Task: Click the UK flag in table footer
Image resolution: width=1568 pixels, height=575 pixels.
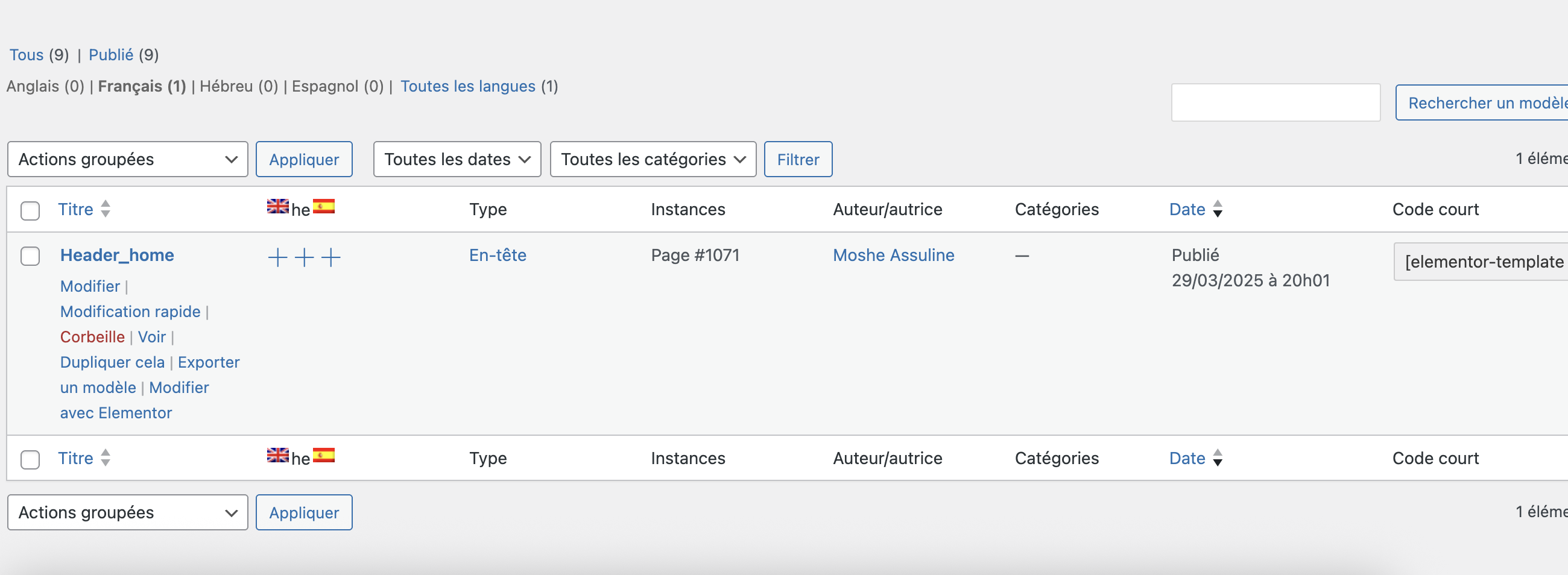Action: (x=277, y=456)
